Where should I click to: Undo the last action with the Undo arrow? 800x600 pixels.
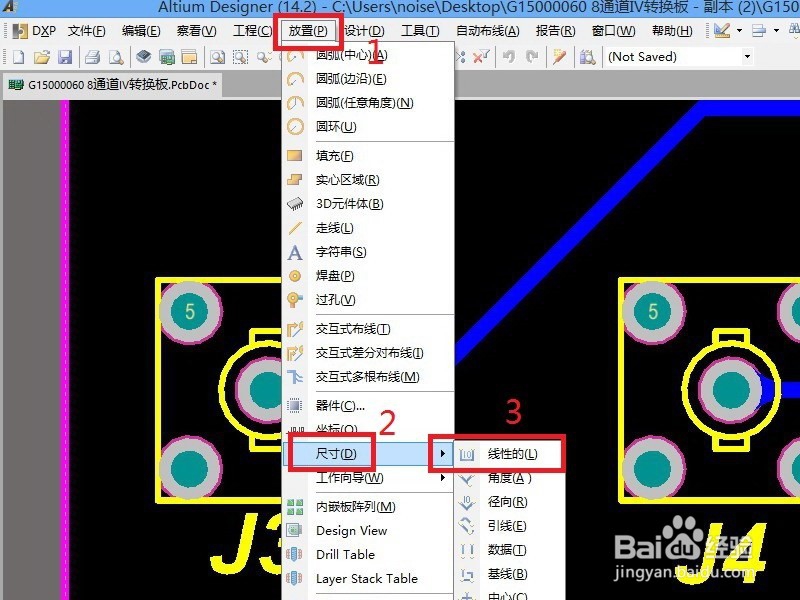508,58
